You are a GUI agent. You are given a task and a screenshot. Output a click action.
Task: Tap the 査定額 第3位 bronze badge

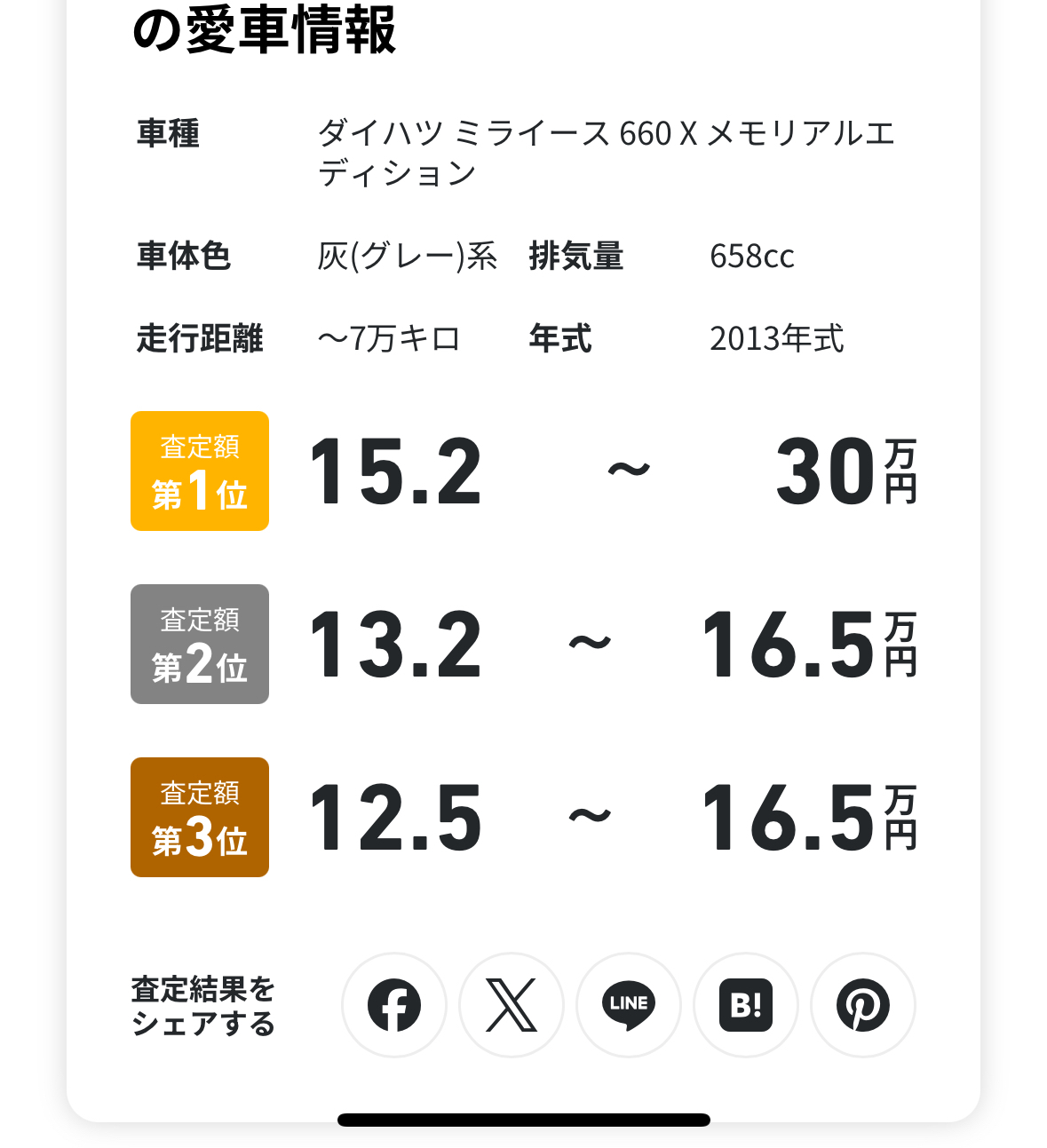(x=200, y=817)
